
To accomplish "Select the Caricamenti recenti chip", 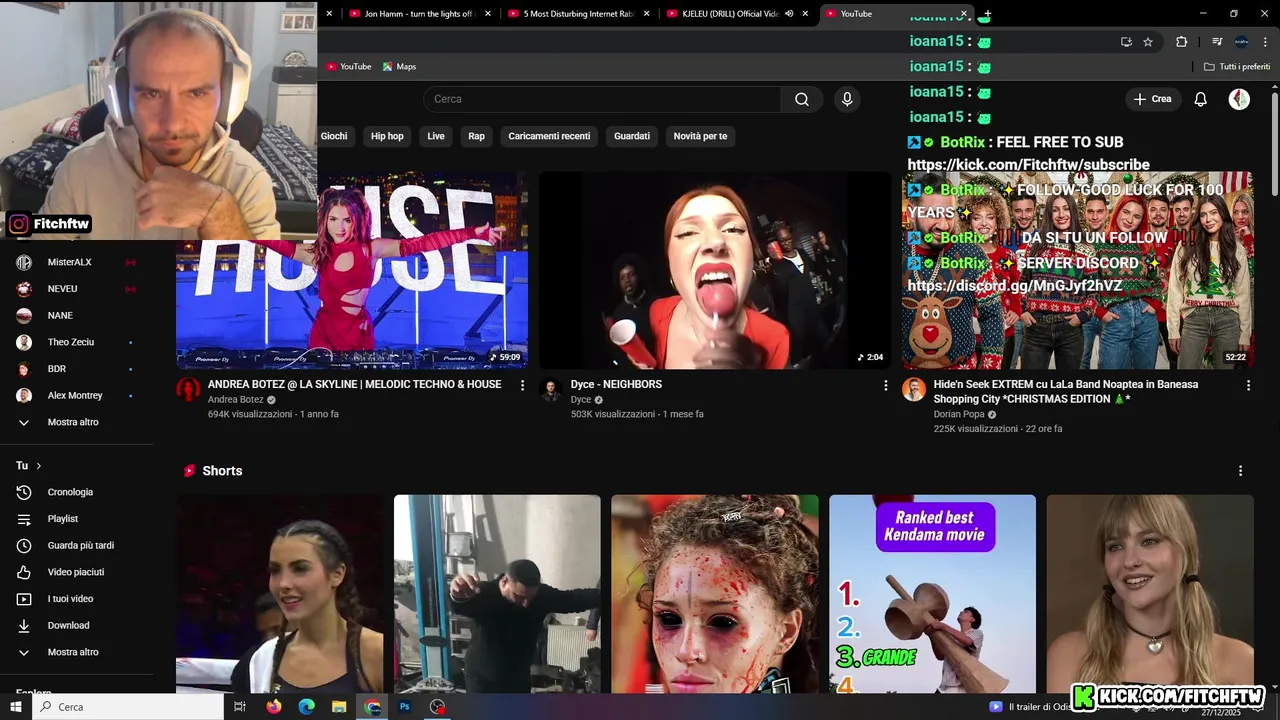I will [x=549, y=136].
